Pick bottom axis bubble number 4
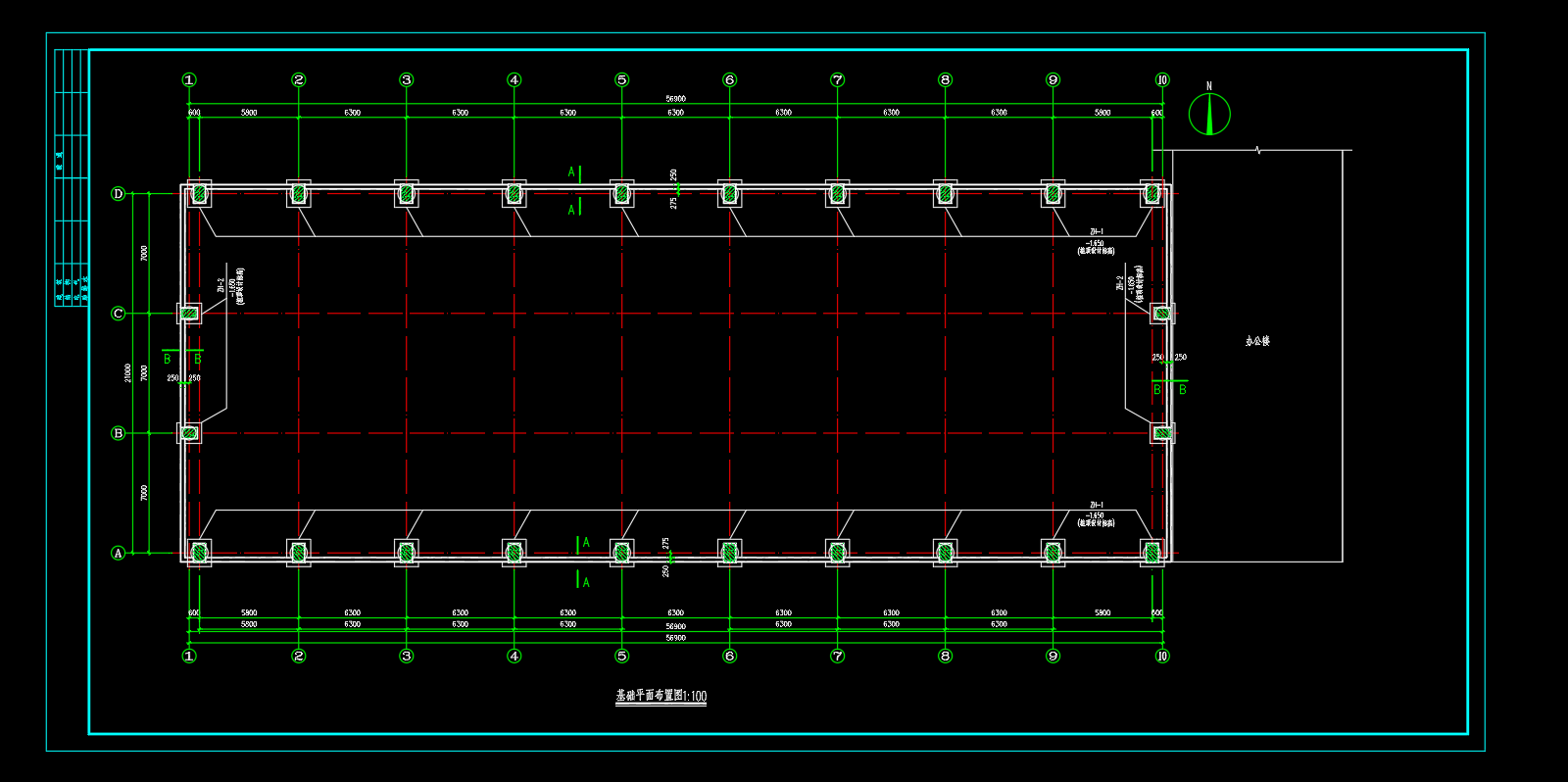The image size is (1568, 782). 514,656
